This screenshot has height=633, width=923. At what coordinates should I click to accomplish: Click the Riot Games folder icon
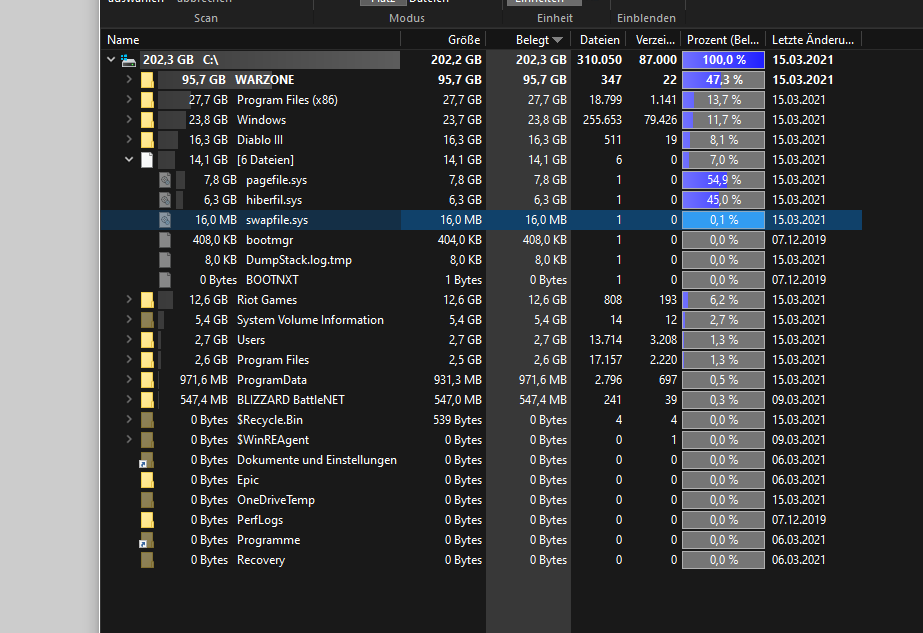coord(147,300)
